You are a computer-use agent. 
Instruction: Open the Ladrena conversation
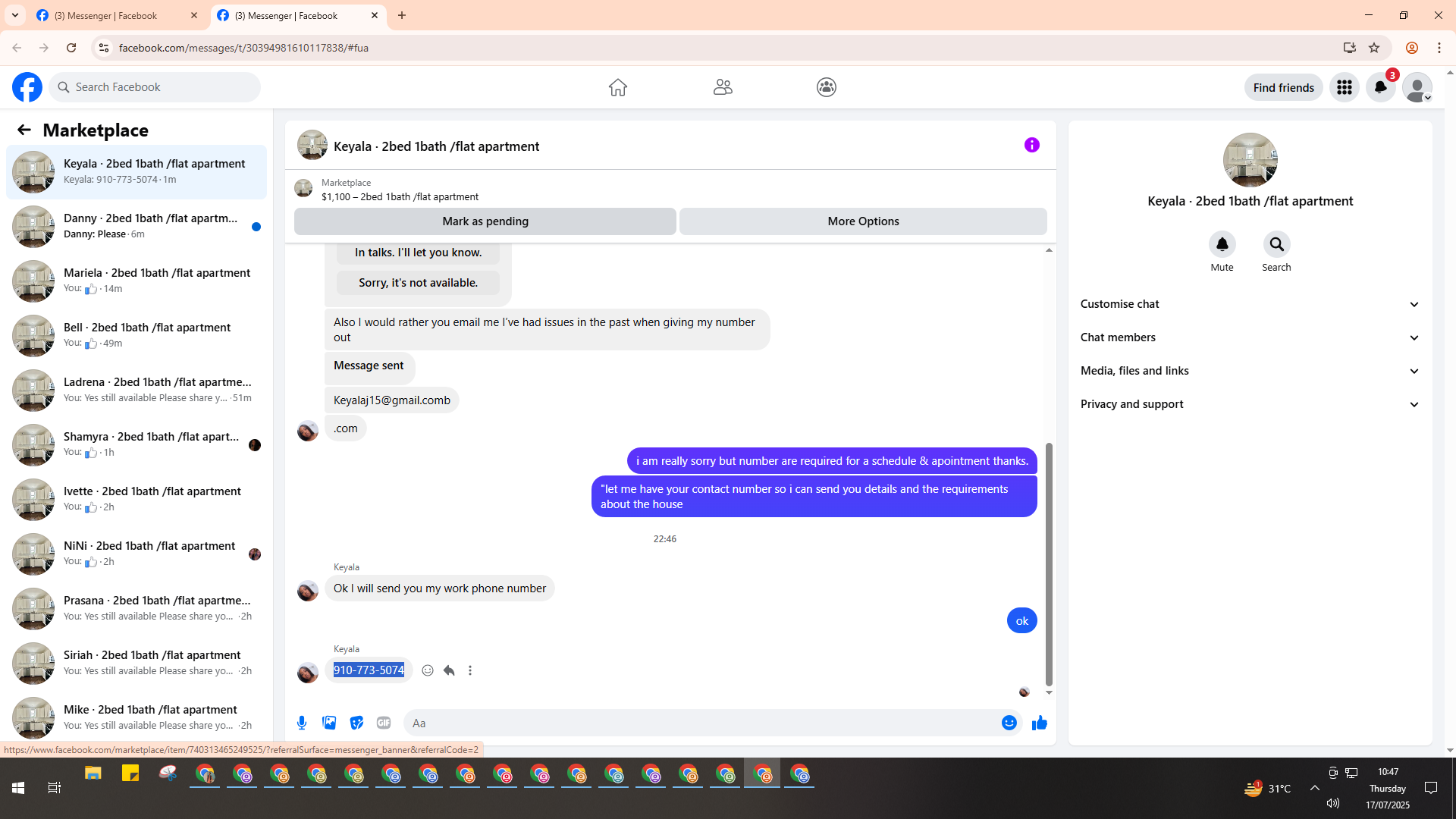[136, 391]
